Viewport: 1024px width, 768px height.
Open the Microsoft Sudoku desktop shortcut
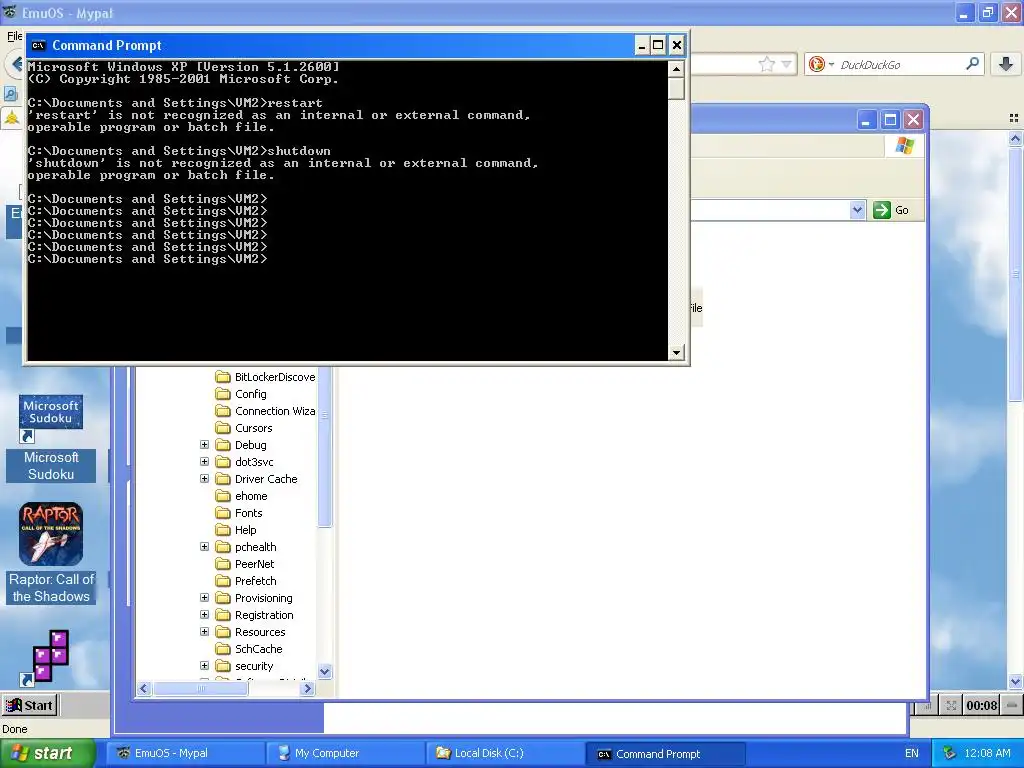(51, 438)
